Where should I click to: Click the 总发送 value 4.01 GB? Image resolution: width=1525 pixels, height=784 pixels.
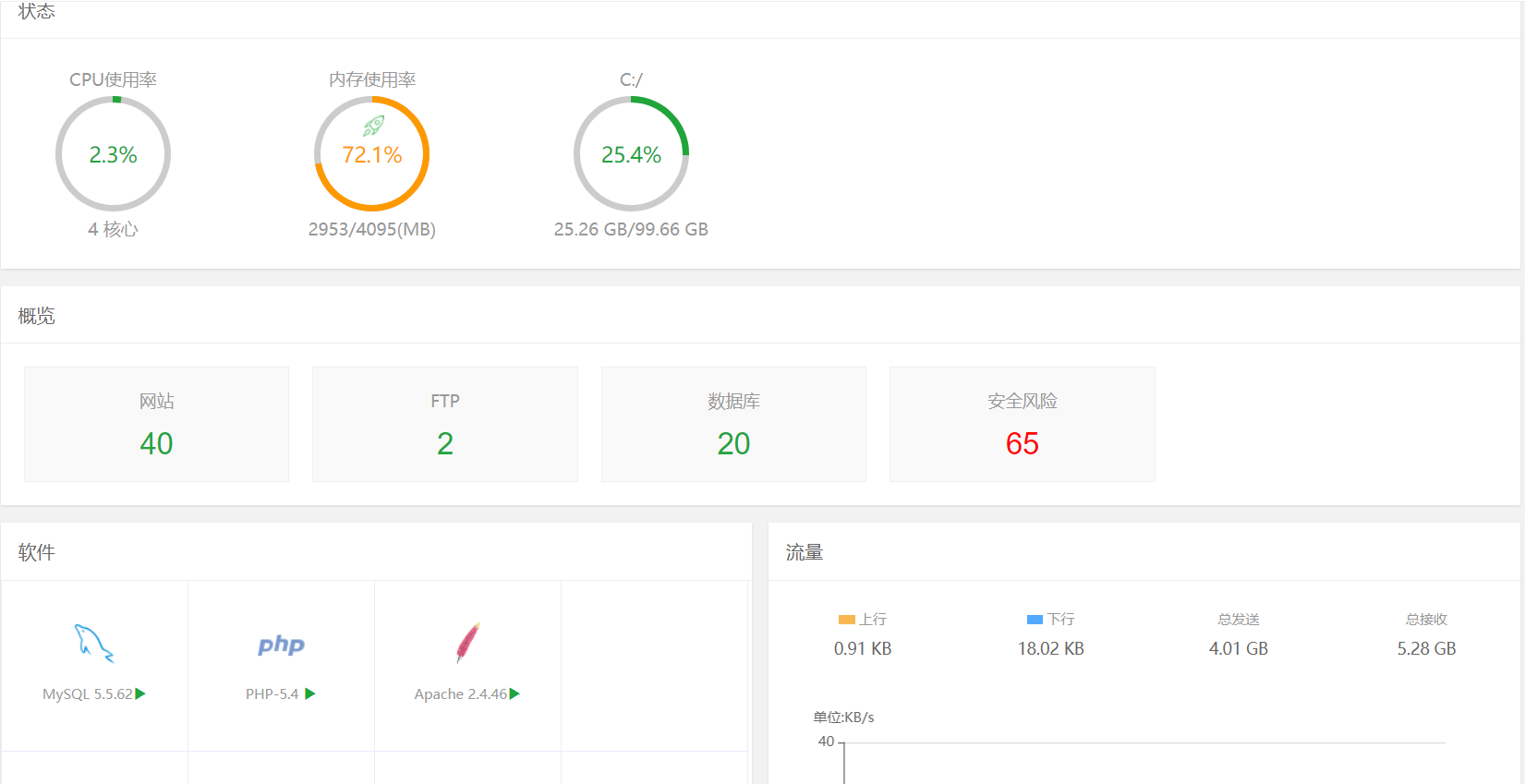(x=1239, y=648)
